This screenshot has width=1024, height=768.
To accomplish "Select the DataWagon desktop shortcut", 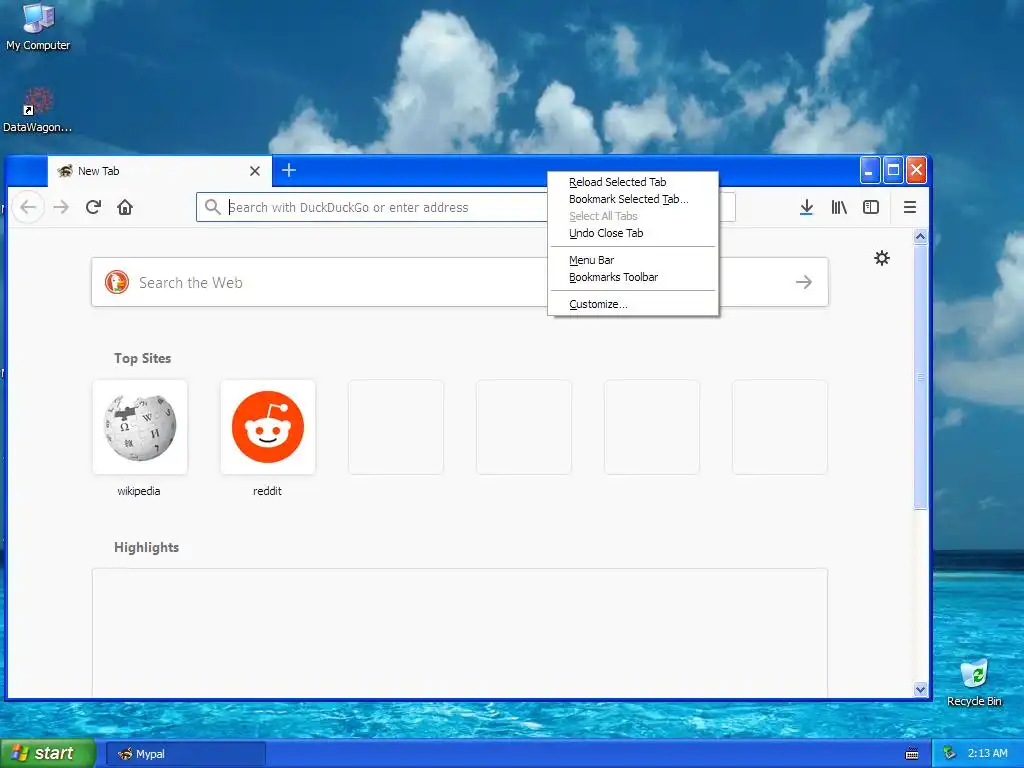I will pos(37,110).
